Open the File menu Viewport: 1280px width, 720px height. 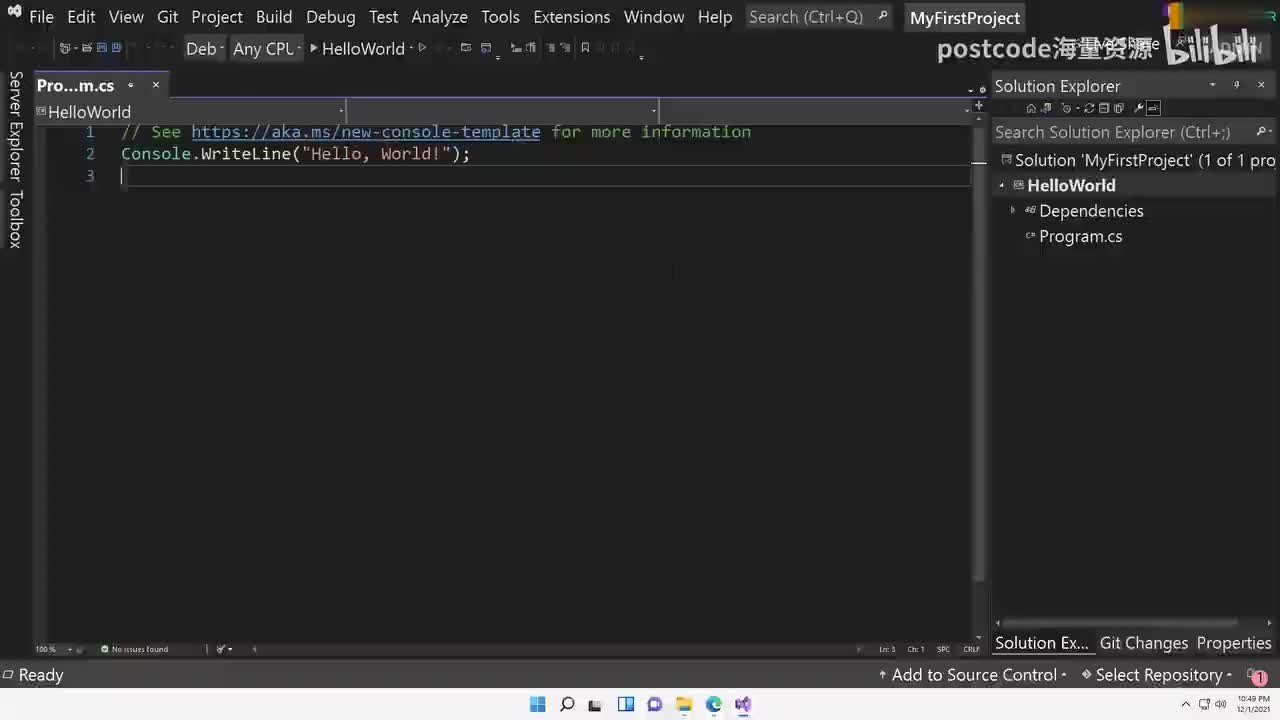pos(41,17)
